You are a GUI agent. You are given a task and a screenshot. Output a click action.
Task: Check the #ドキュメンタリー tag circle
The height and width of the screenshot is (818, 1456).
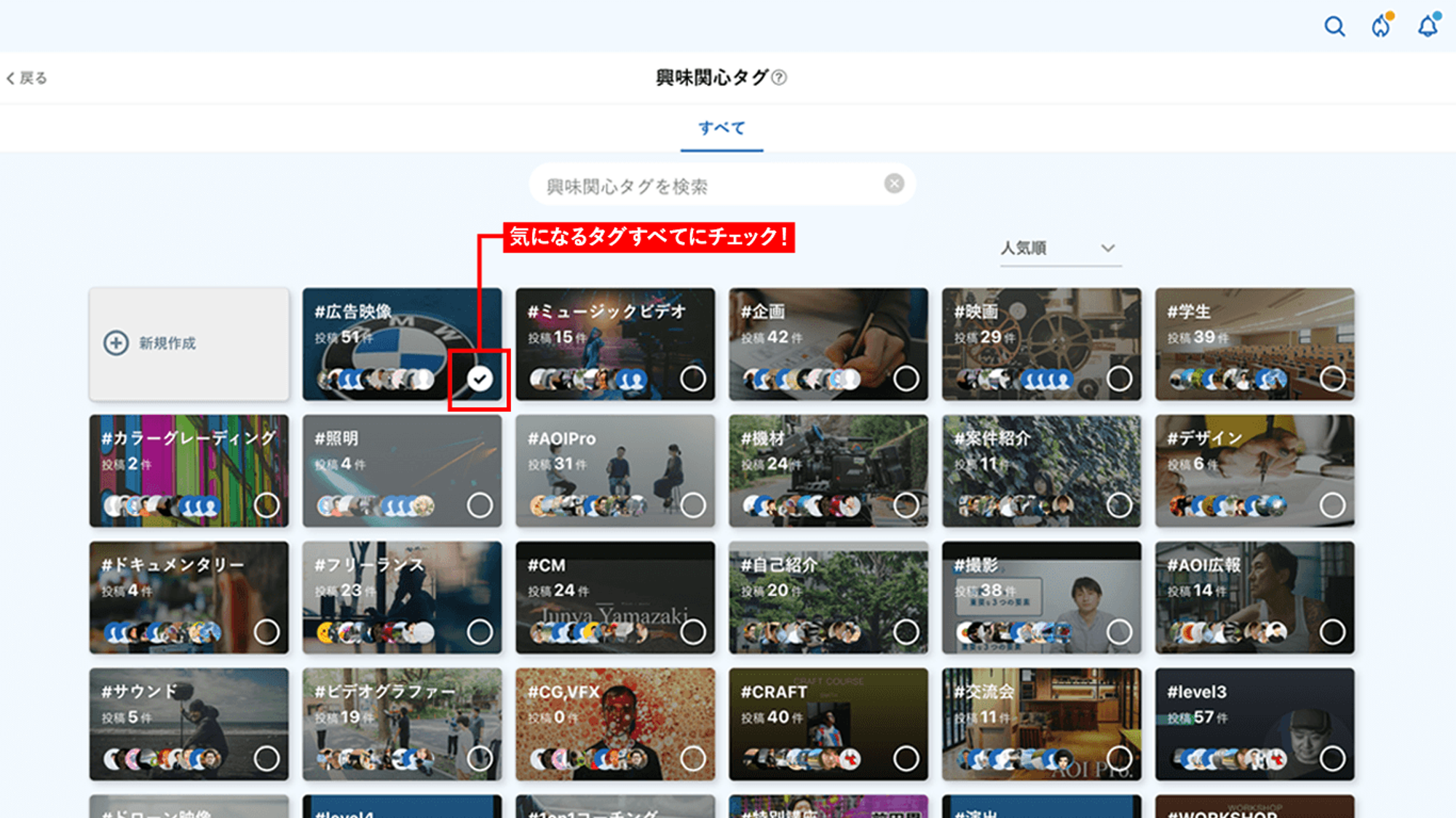point(266,632)
